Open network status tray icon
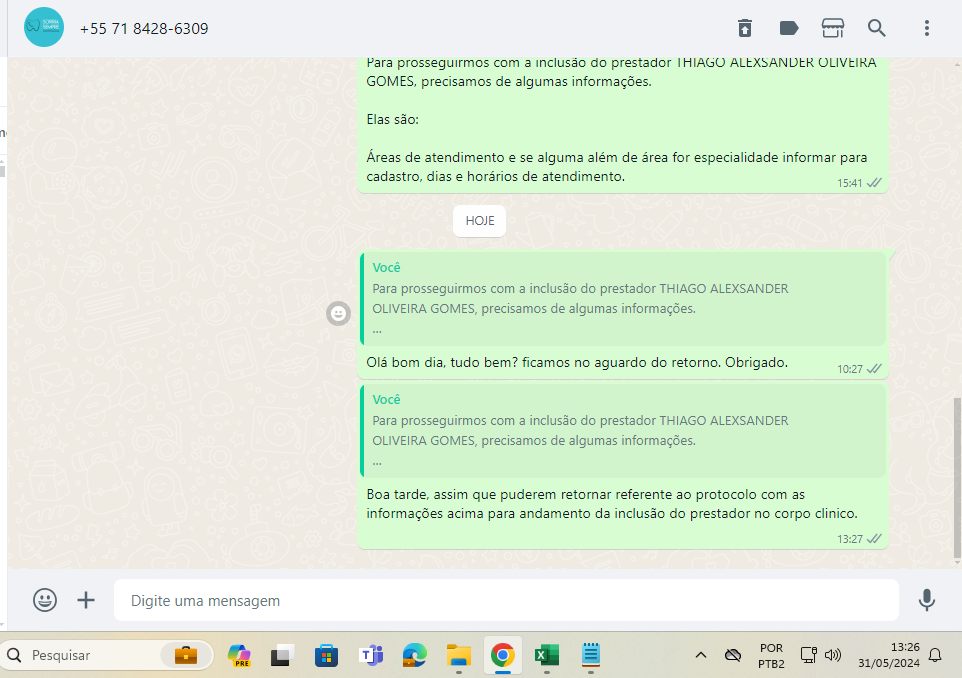Screen dimensions: 962x678 pos(809,655)
